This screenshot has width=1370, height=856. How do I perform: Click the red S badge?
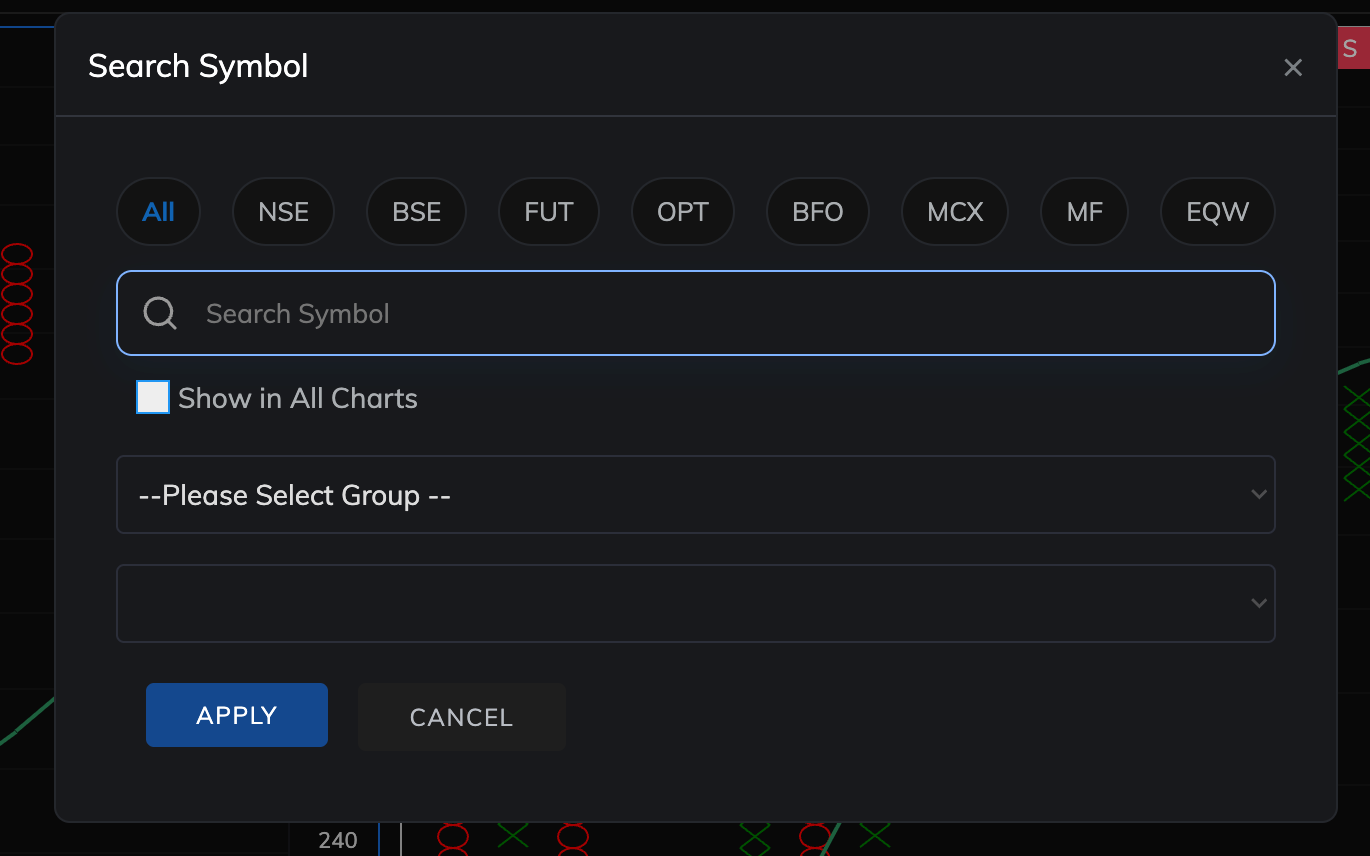coord(1353,49)
